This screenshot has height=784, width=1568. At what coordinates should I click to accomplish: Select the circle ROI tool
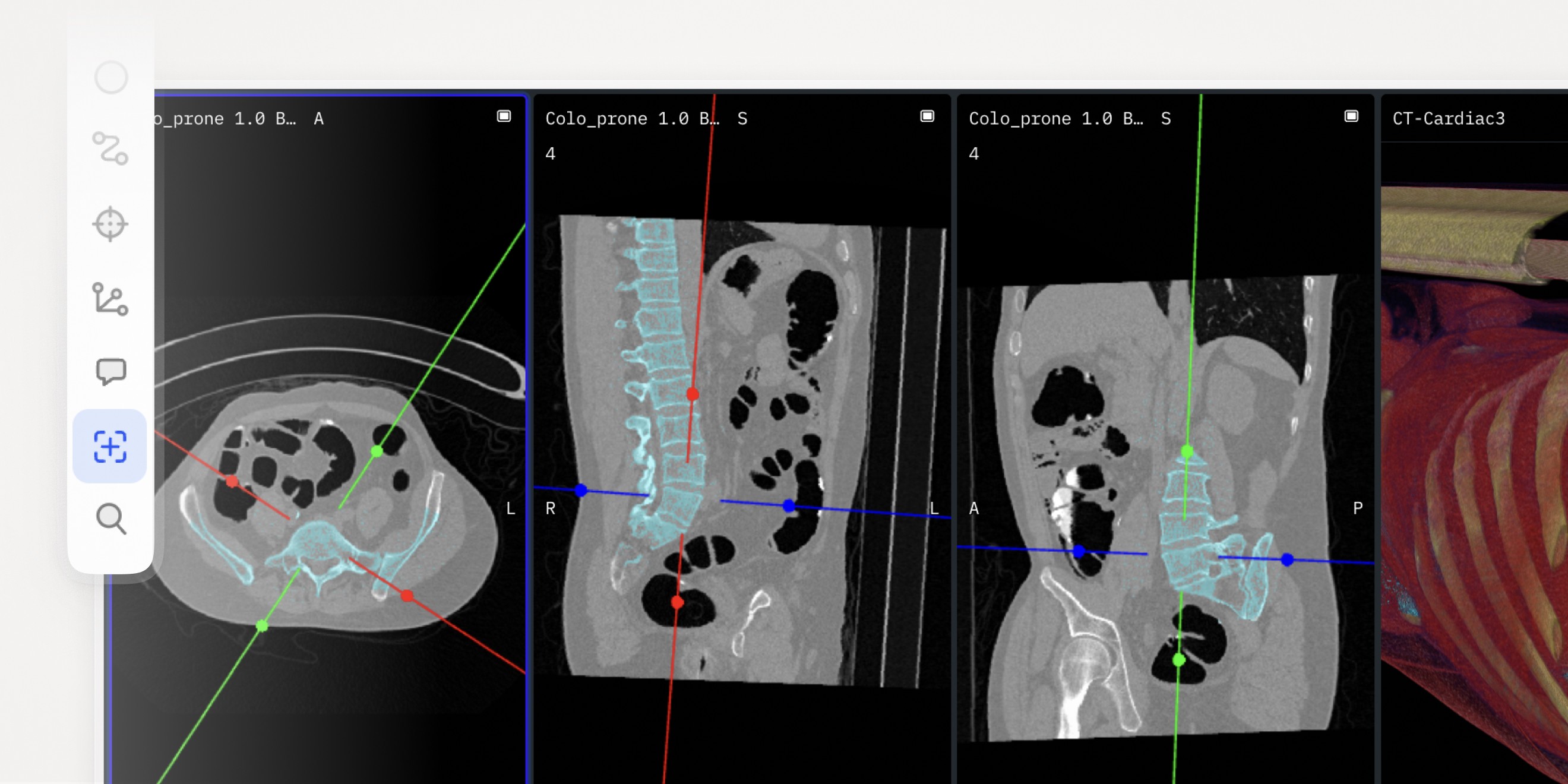tap(111, 77)
